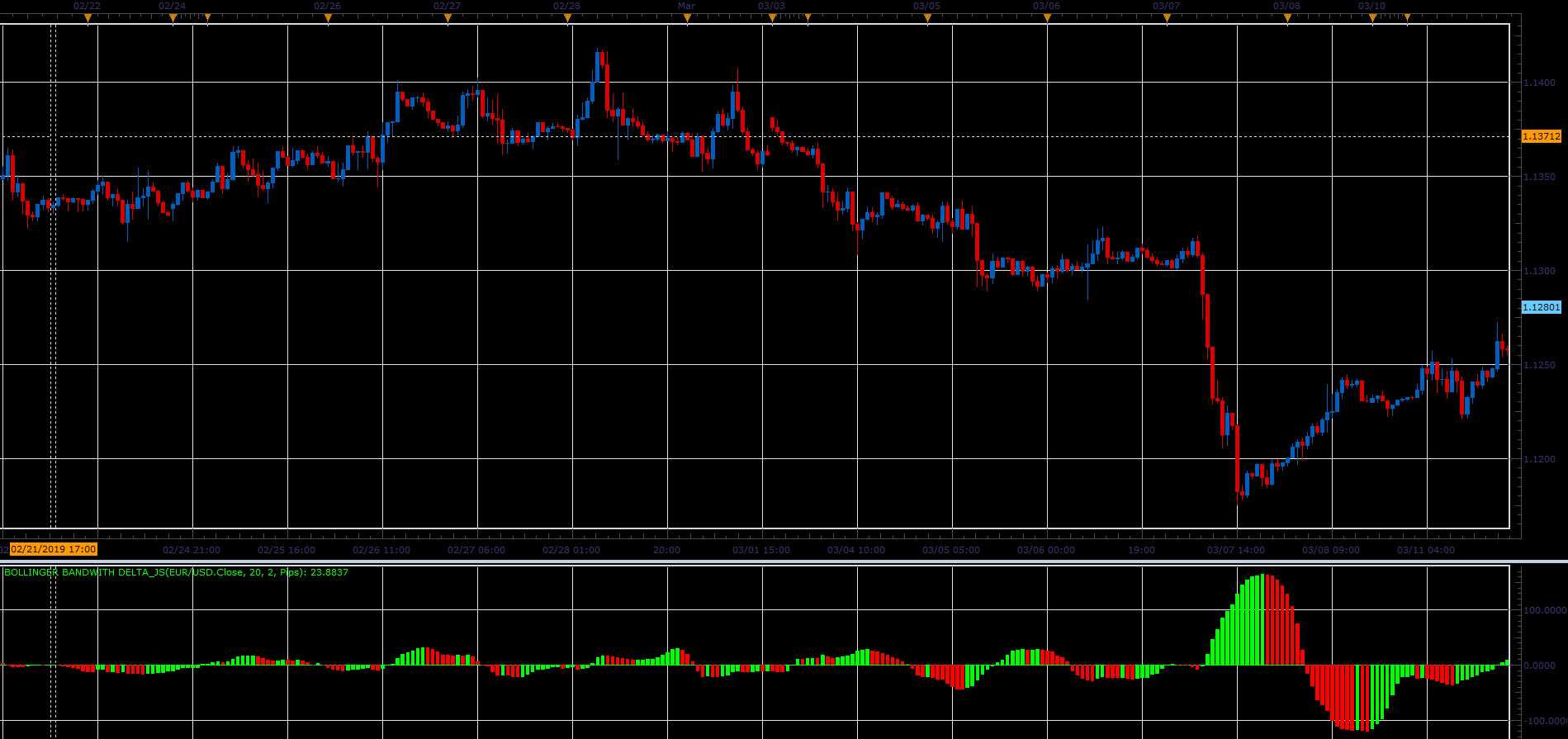The width and height of the screenshot is (1568, 739).
Task: Click the 03/08 date label on top ruler
Action: click(x=1287, y=6)
